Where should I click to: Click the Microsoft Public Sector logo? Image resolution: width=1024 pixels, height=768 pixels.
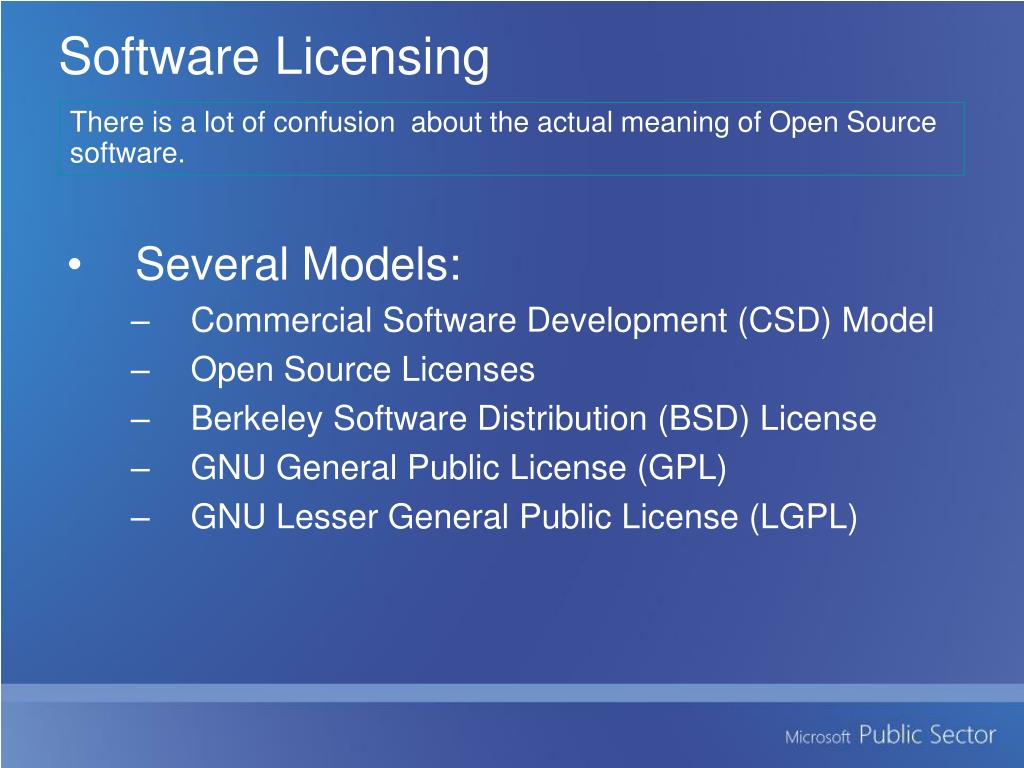890,735
